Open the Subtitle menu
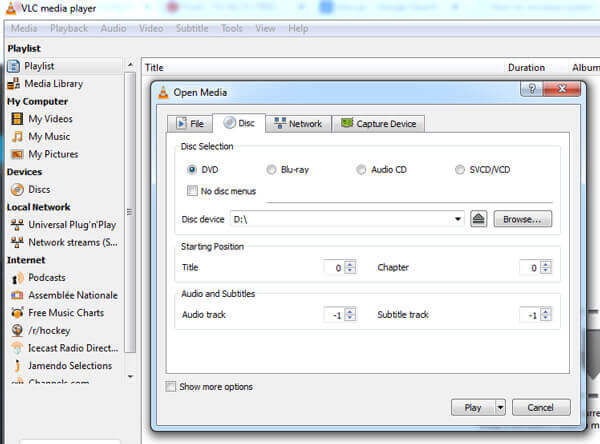 point(192,28)
